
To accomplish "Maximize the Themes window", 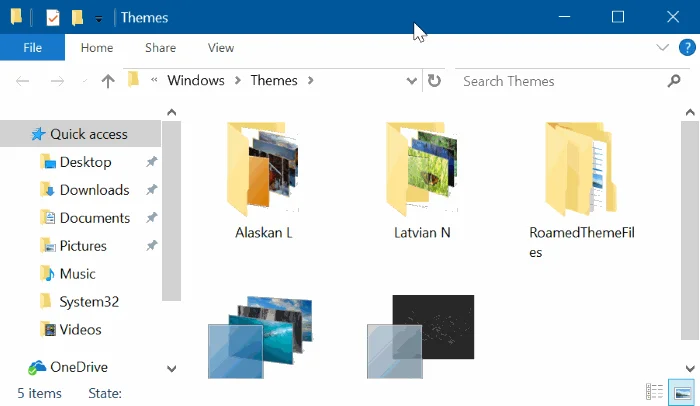I will tap(618, 17).
